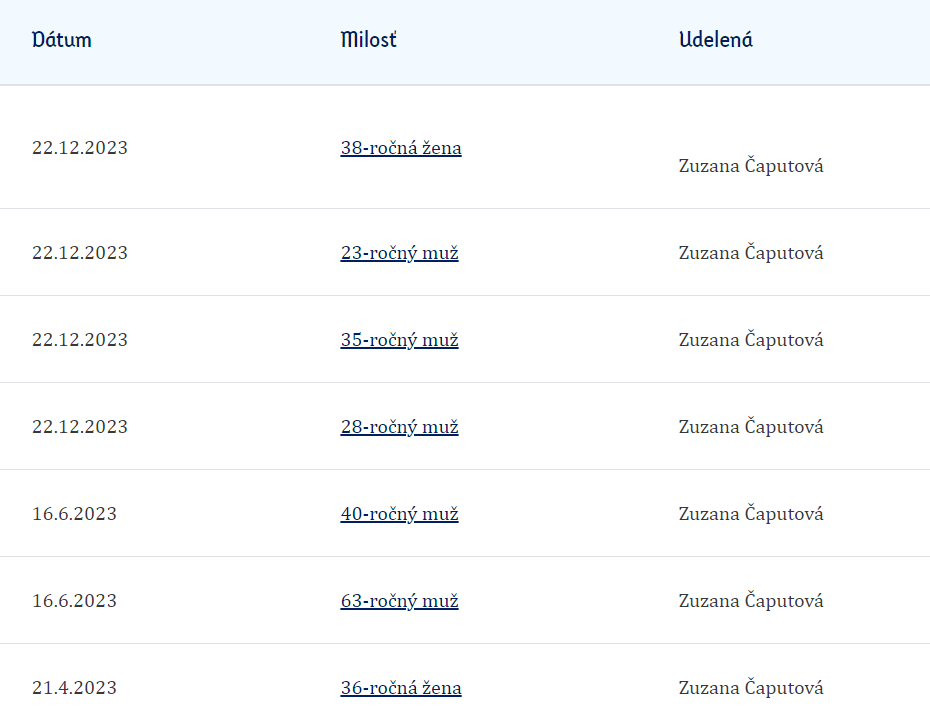Open the 23-ročný muž pardon link

pos(399,253)
